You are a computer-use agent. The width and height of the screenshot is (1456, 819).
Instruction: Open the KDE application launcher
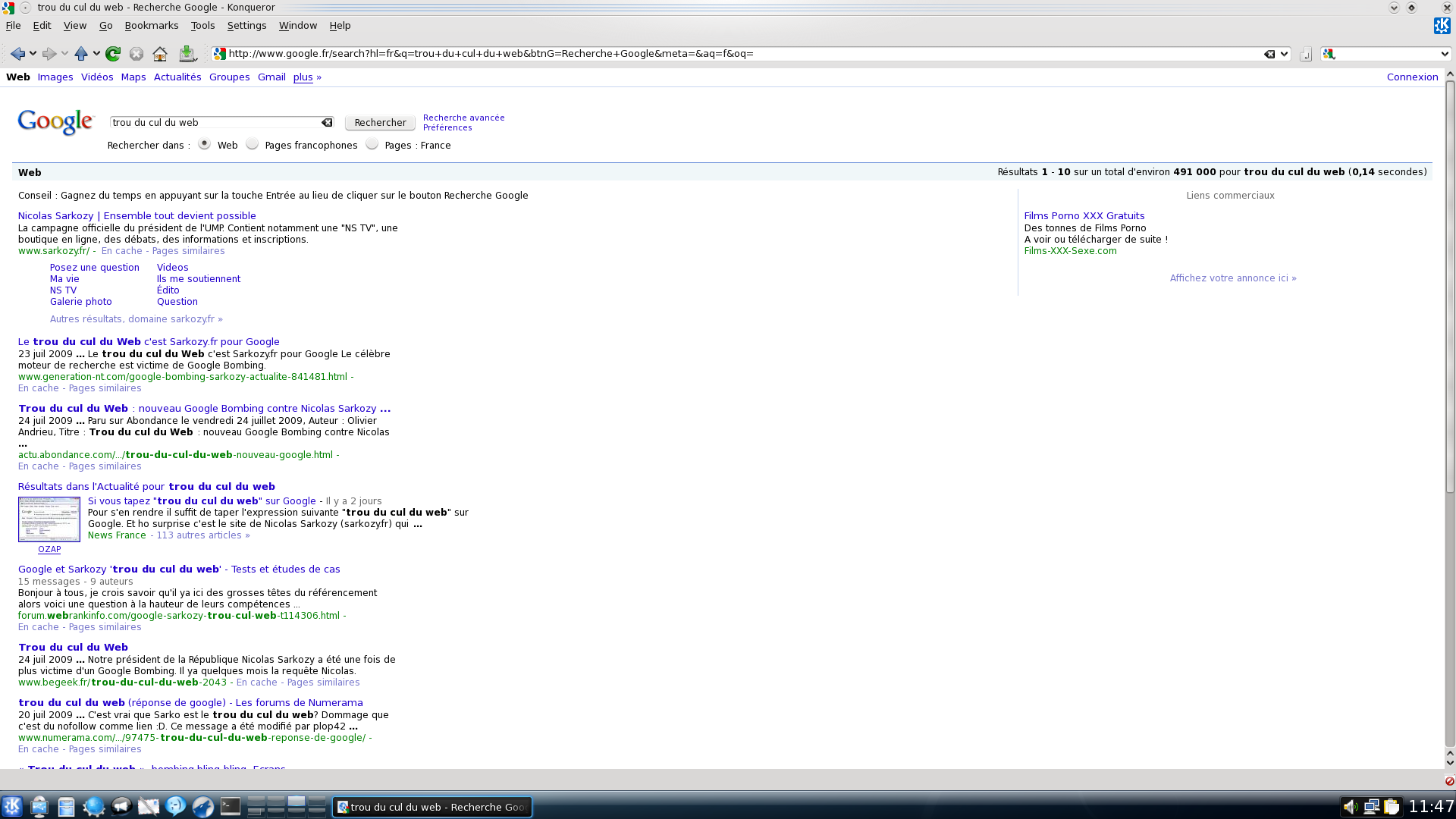(12, 806)
